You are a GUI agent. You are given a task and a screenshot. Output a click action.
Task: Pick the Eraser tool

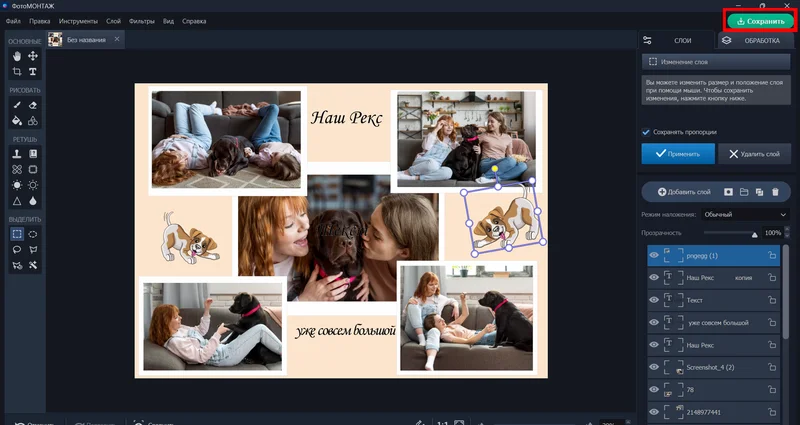tap(33, 105)
